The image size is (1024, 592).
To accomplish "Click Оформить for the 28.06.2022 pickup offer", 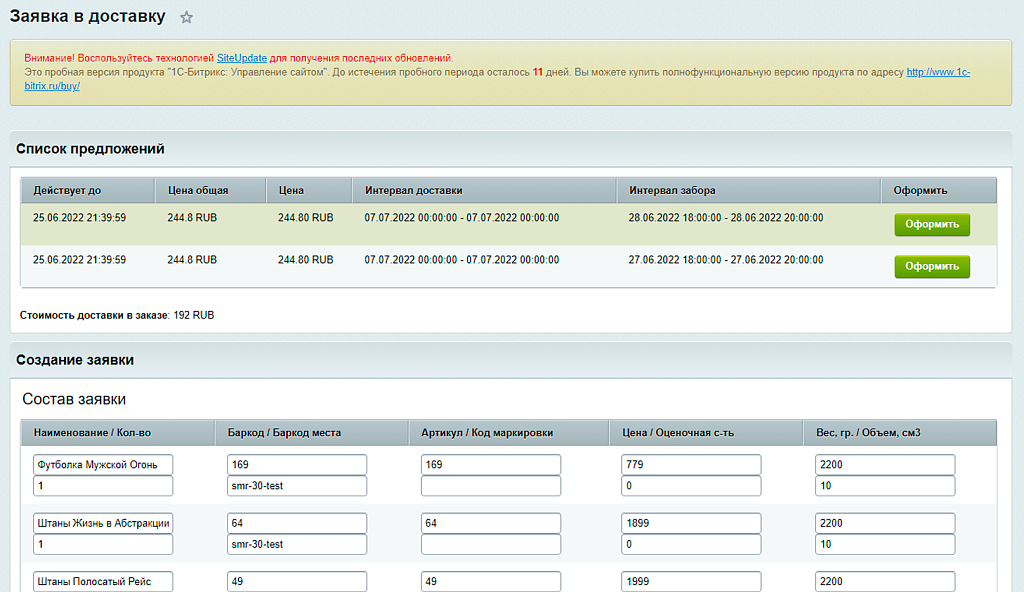I will [x=931, y=225].
